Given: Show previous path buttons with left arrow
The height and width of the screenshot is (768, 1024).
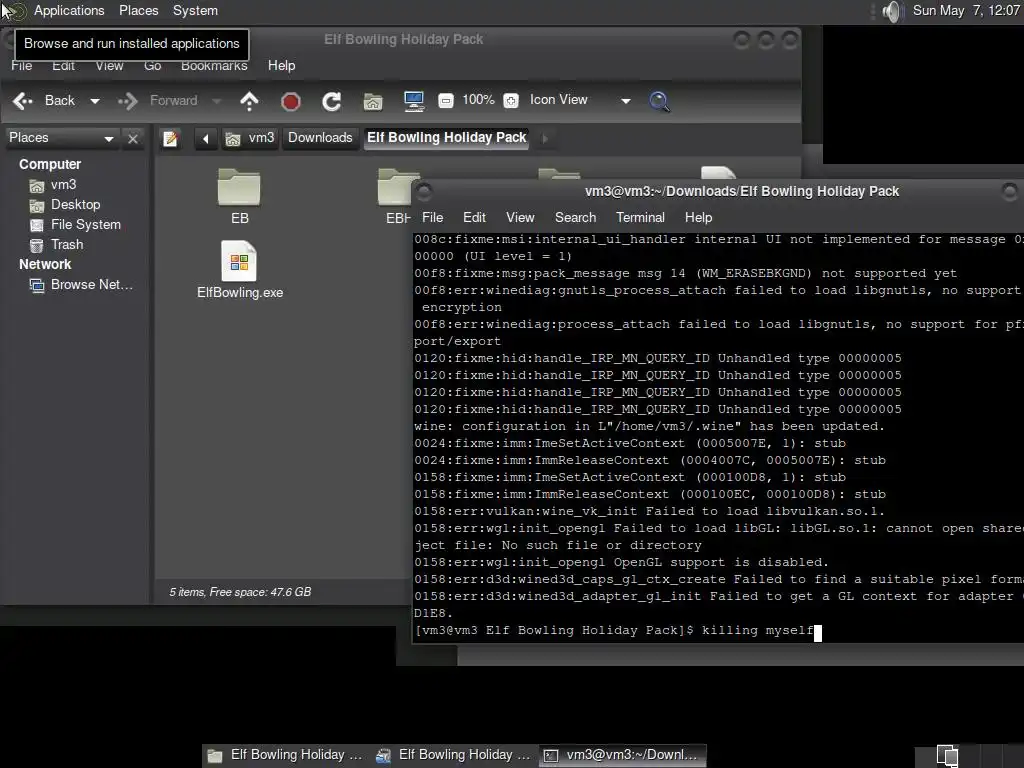Looking at the screenshot, I should (206, 138).
